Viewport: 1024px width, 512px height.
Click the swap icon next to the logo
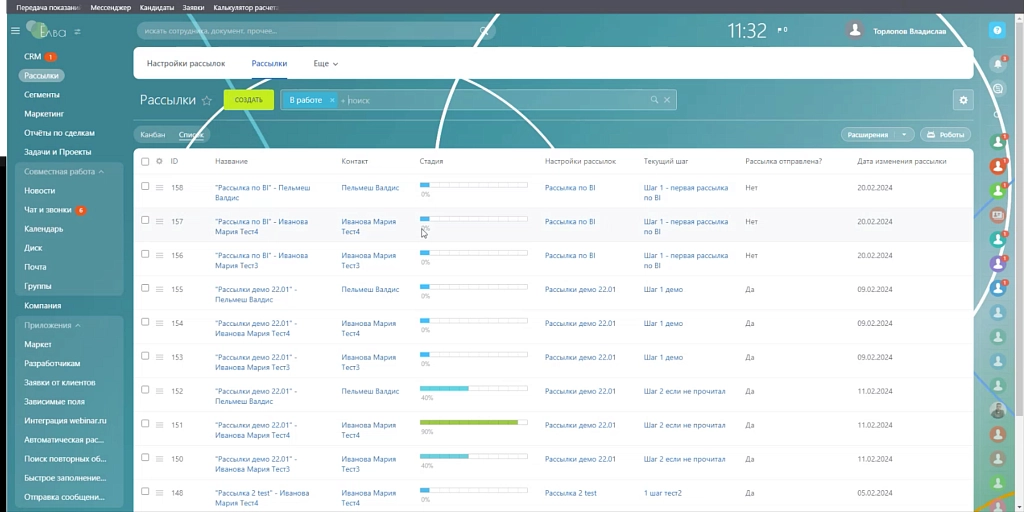[77, 31]
